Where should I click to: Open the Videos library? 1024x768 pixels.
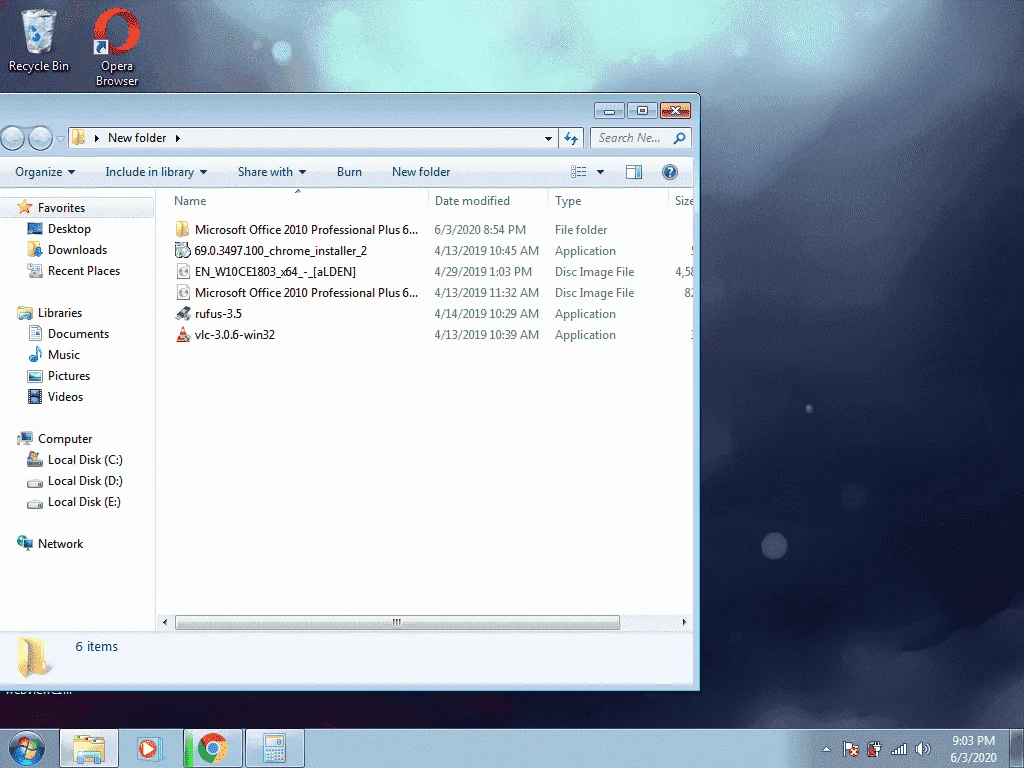coord(65,396)
